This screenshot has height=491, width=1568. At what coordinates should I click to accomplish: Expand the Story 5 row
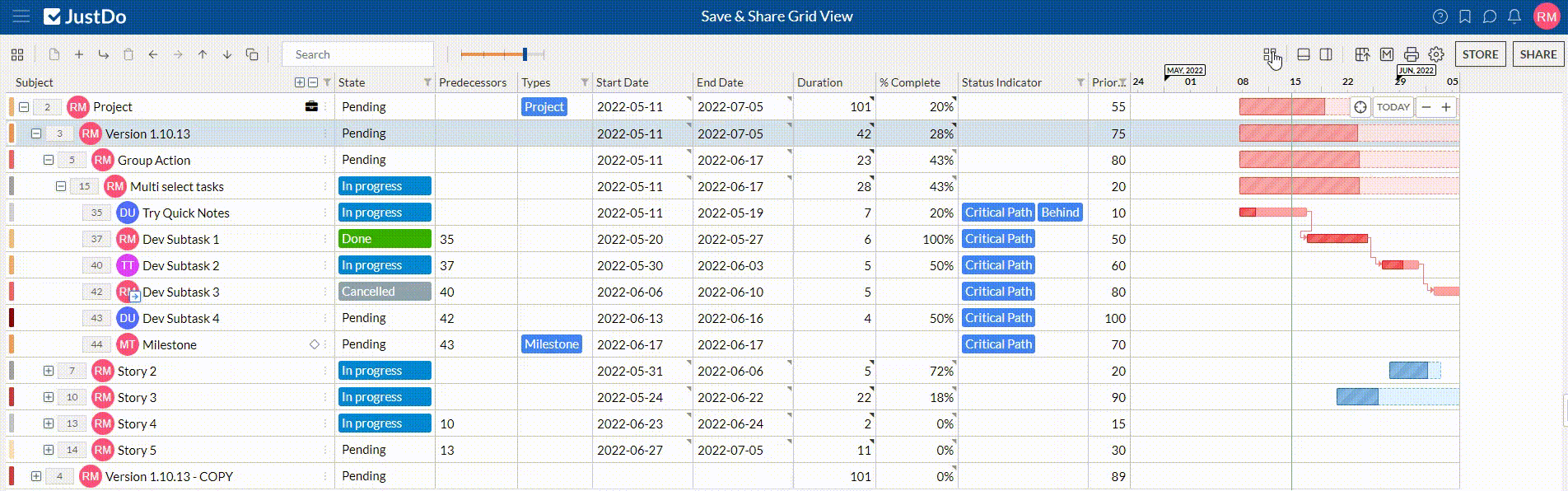click(49, 450)
